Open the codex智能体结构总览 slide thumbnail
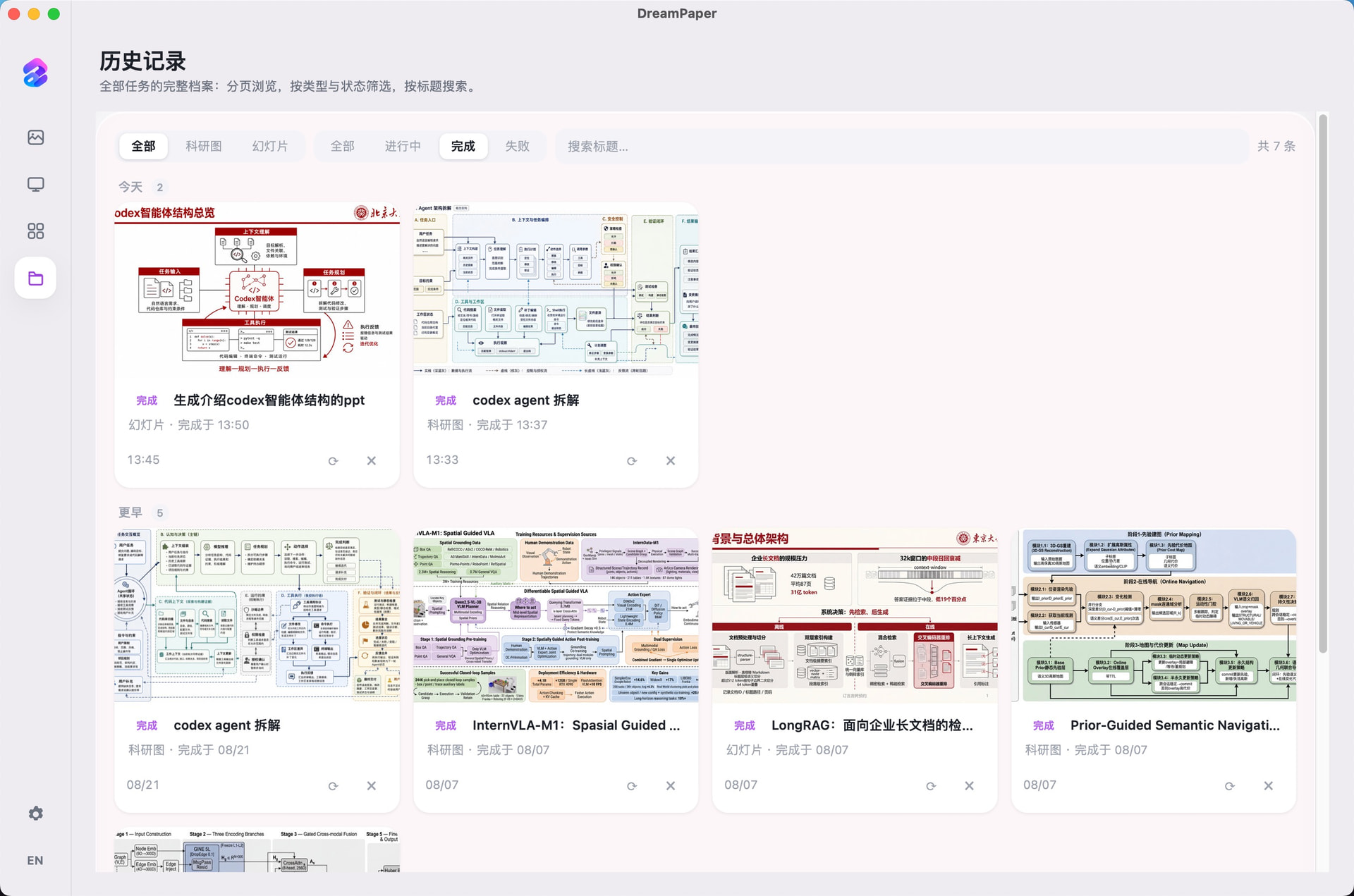Image resolution: width=1354 pixels, height=896 pixels. [257, 290]
